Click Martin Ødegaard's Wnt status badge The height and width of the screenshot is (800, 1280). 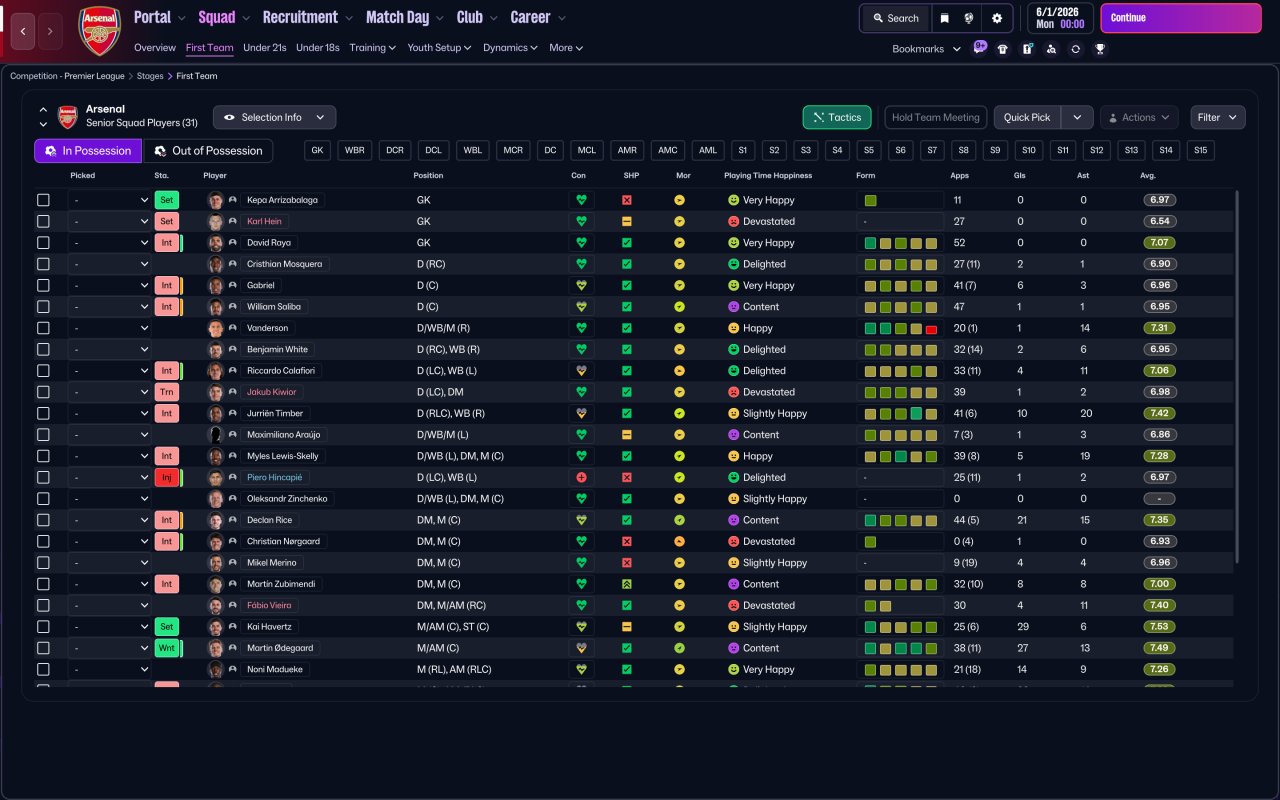(167, 648)
